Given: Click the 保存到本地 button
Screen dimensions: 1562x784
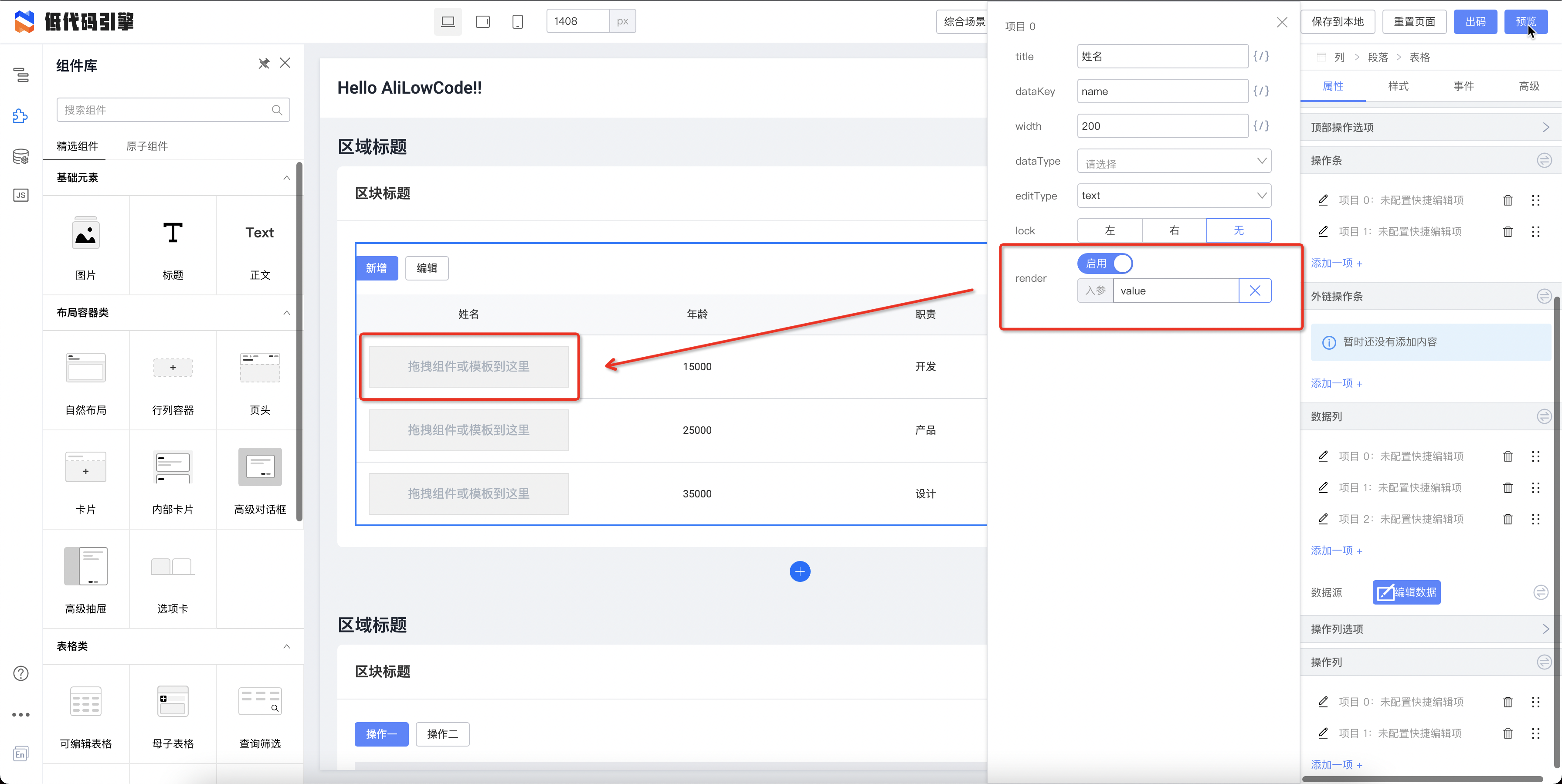Looking at the screenshot, I should pos(1338,21).
